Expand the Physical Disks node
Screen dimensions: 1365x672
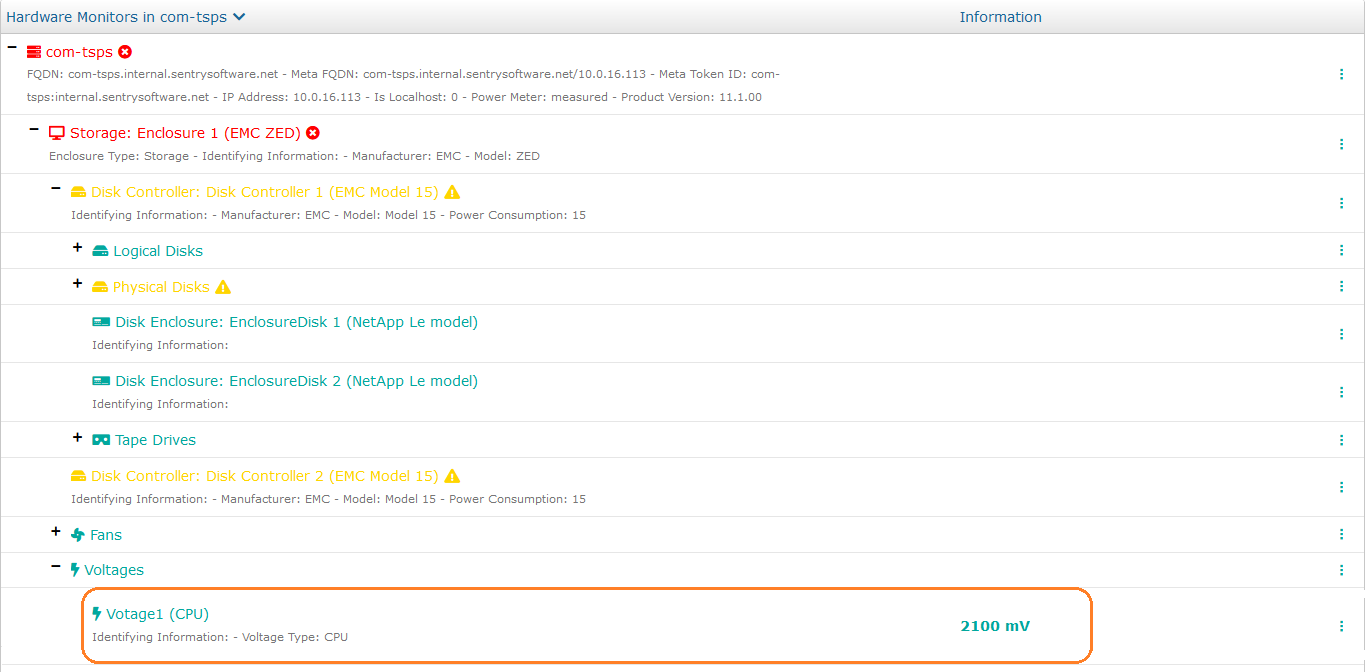(78, 283)
